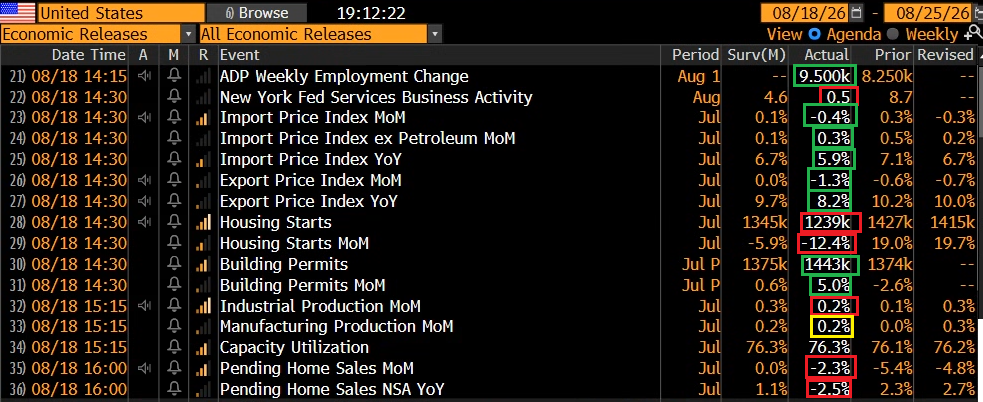Click the Event column header

click(x=239, y=55)
